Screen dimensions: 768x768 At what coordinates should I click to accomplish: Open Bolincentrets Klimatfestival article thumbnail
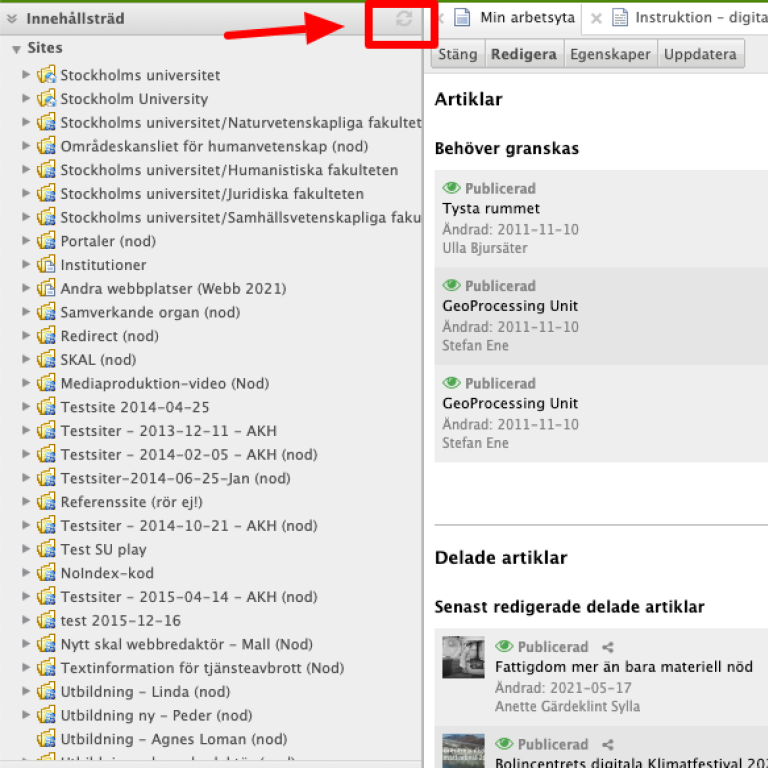pyautogui.click(x=463, y=750)
